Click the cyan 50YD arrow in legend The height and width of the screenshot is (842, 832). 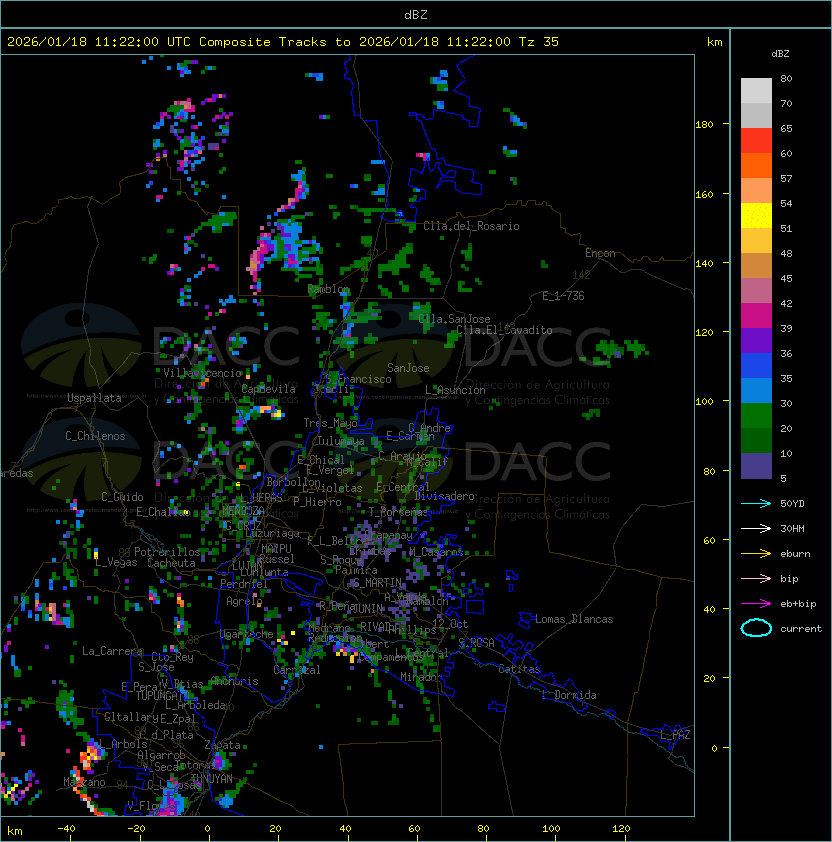(x=756, y=503)
